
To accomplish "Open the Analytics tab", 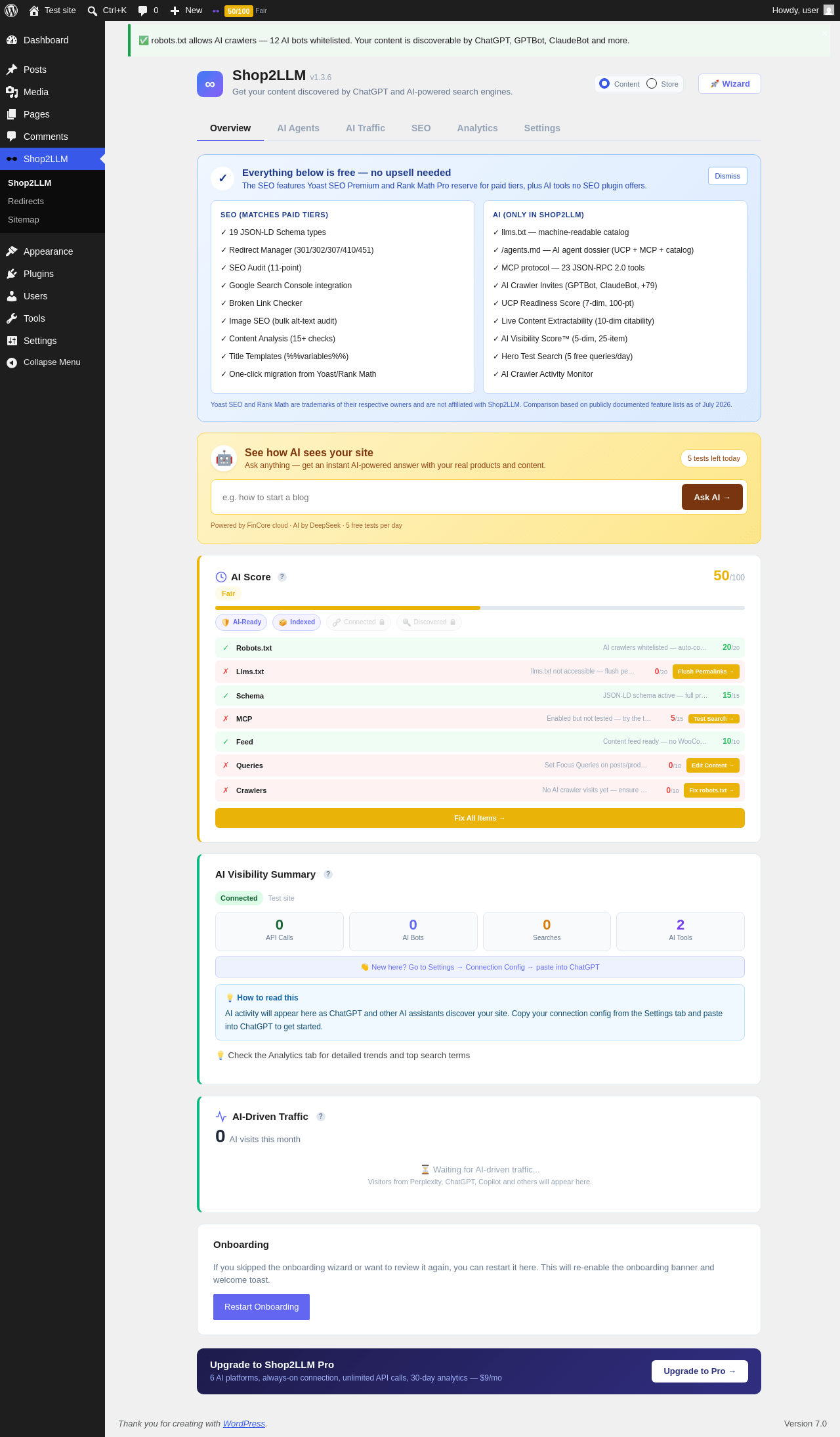I will tap(478, 128).
